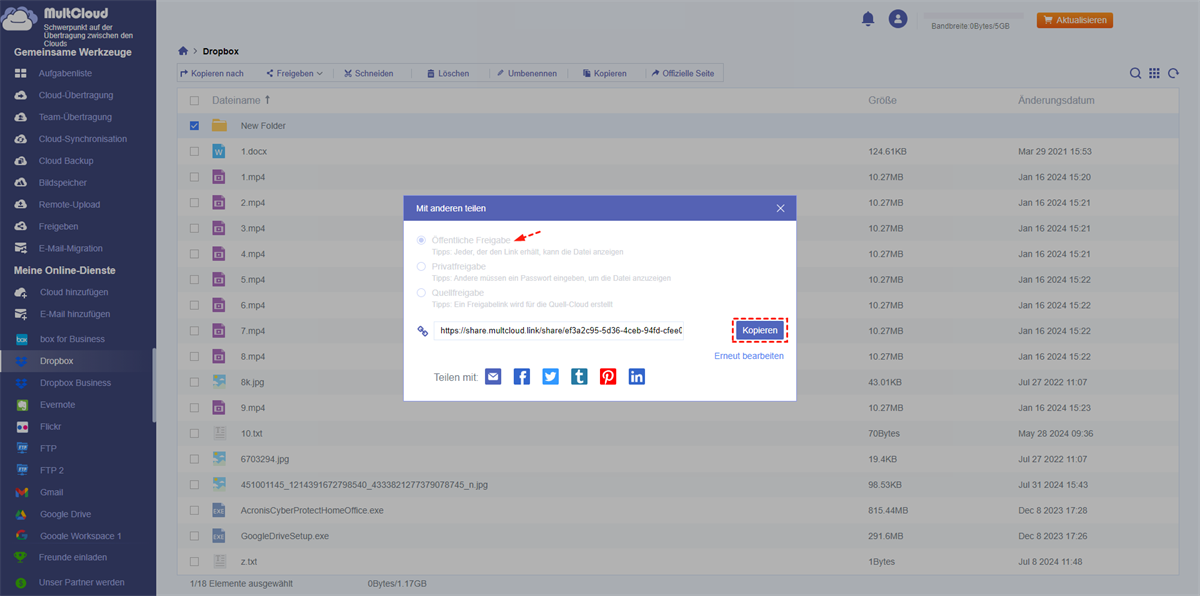The image size is (1200, 596).
Task: Open the user account avatar
Action: click(898, 19)
